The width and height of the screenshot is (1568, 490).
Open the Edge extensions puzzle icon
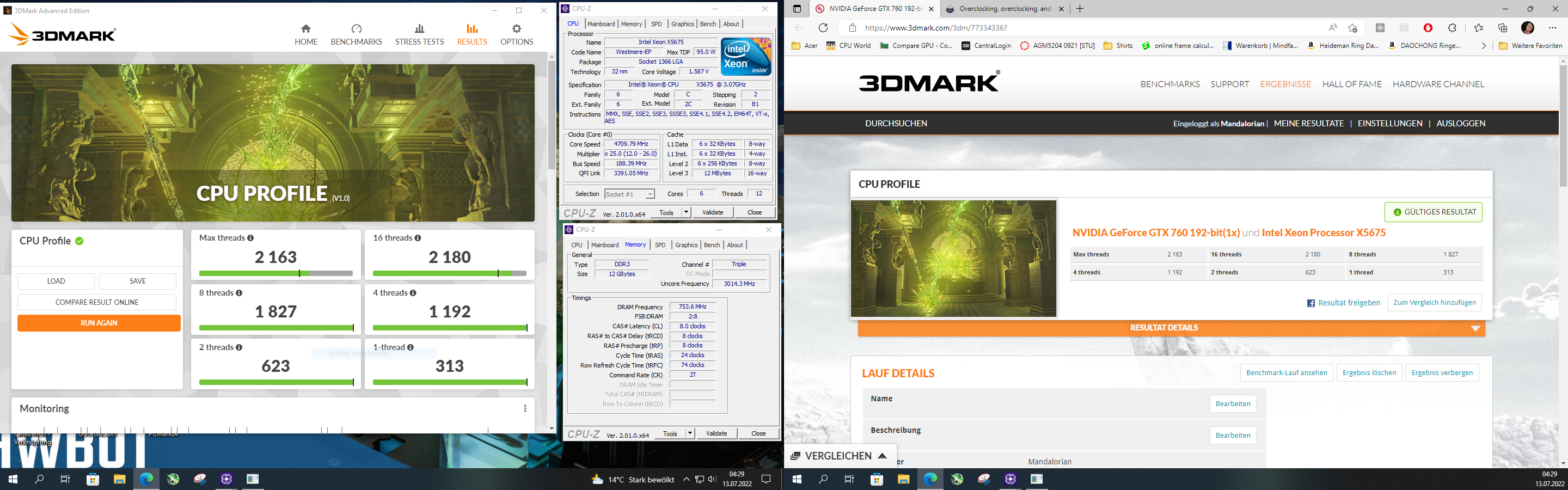coord(1453,28)
